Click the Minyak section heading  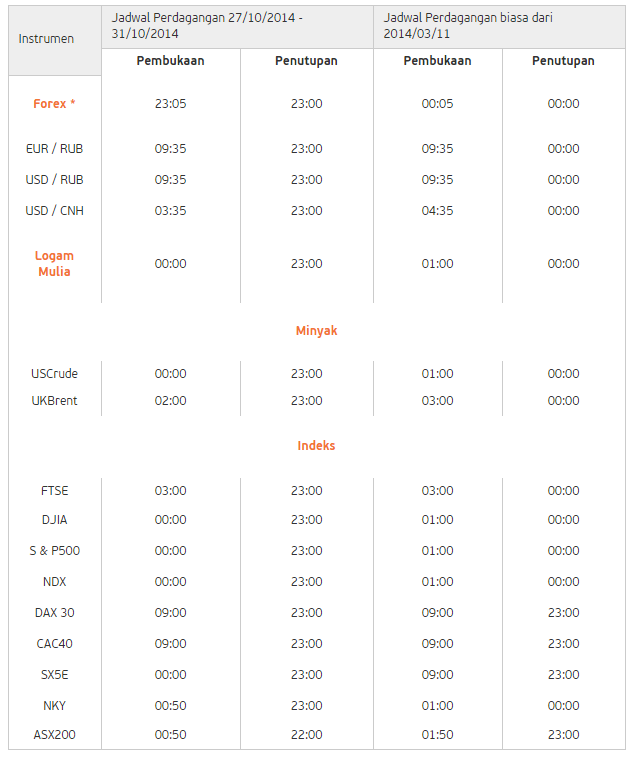click(x=316, y=331)
